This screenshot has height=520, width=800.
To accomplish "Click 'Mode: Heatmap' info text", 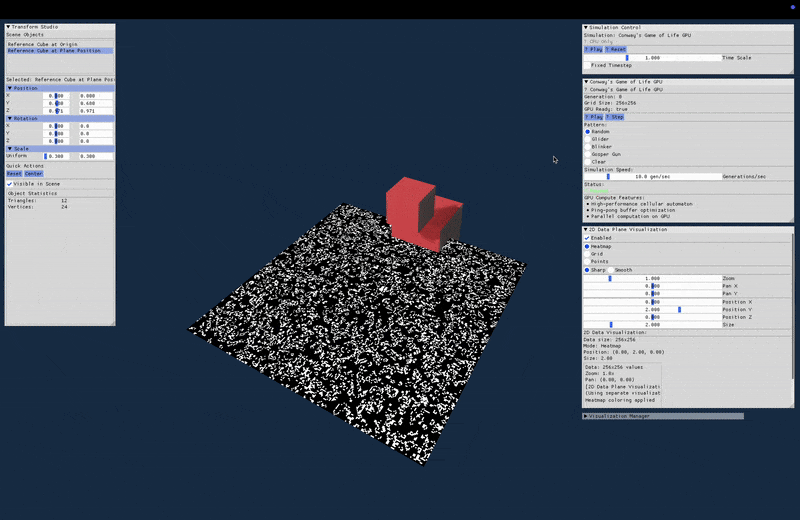I will [x=602, y=346].
